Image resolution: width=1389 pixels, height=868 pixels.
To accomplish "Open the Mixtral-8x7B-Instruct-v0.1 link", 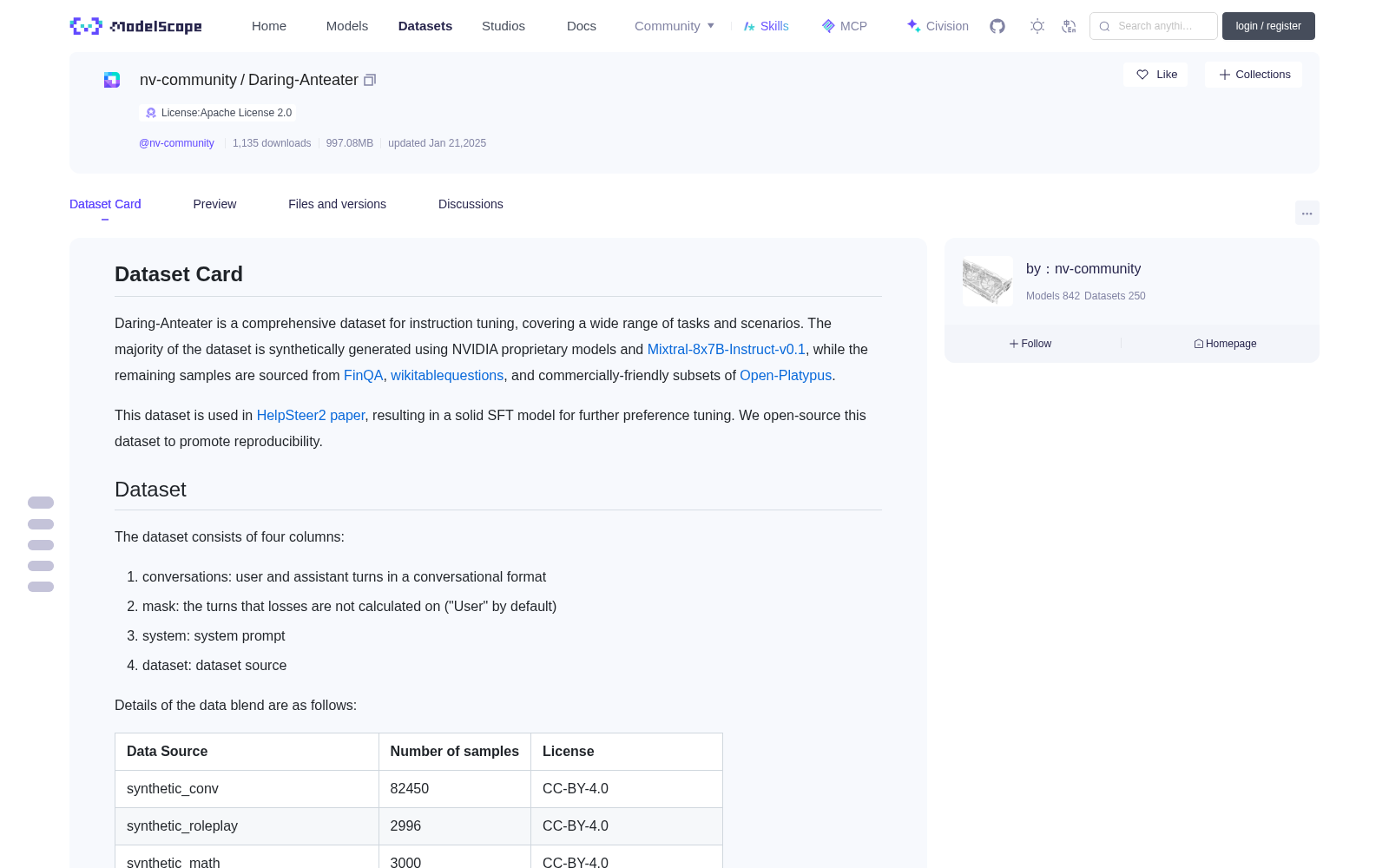I will [727, 349].
